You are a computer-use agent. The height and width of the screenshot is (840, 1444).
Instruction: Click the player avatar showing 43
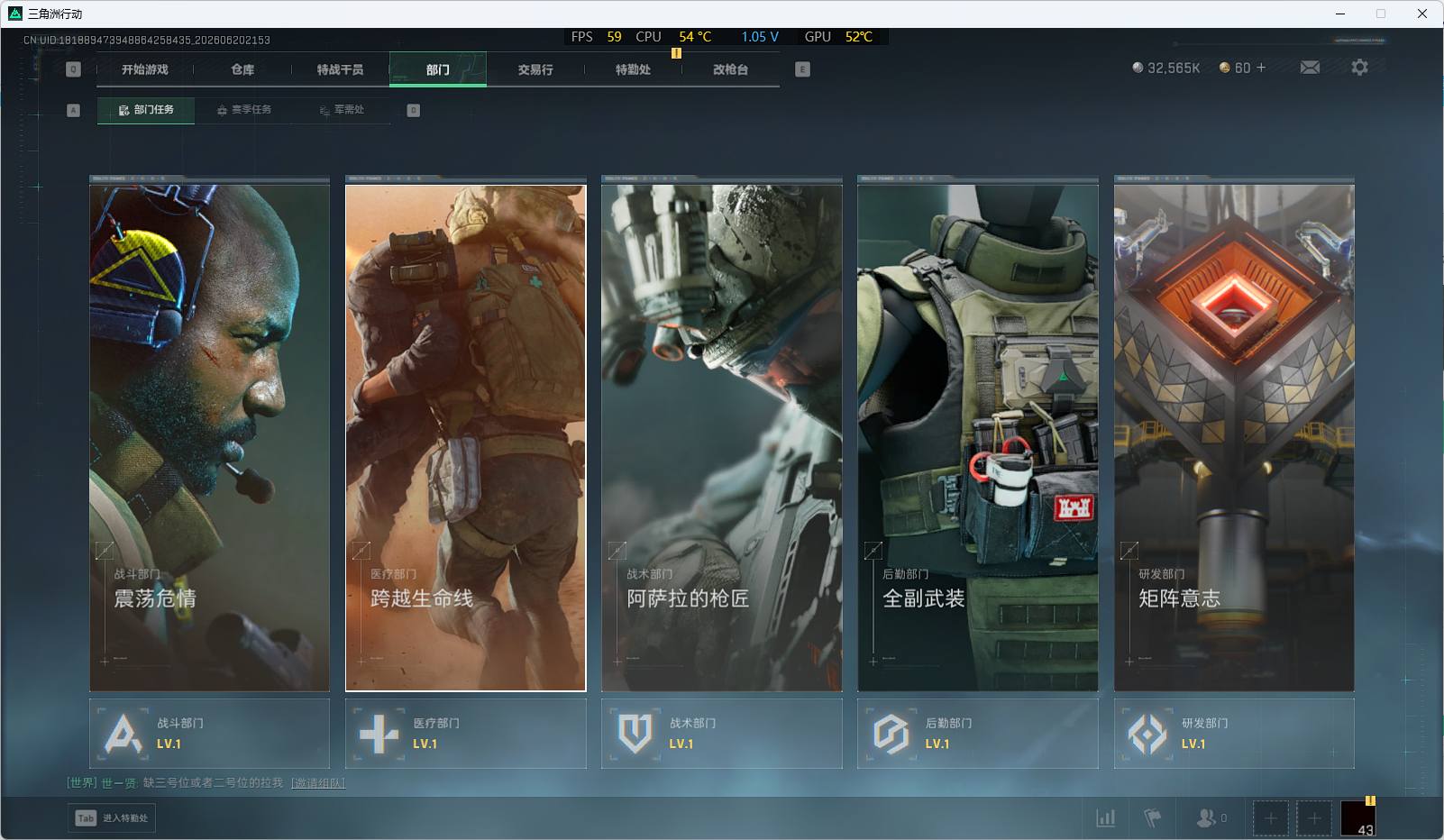pyautogui.click(x=1358, y=818)
